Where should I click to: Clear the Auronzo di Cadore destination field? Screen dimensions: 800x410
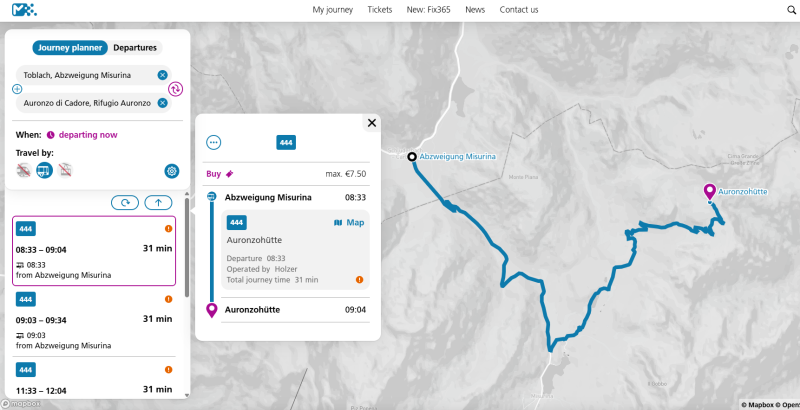(x=162, y=103)
